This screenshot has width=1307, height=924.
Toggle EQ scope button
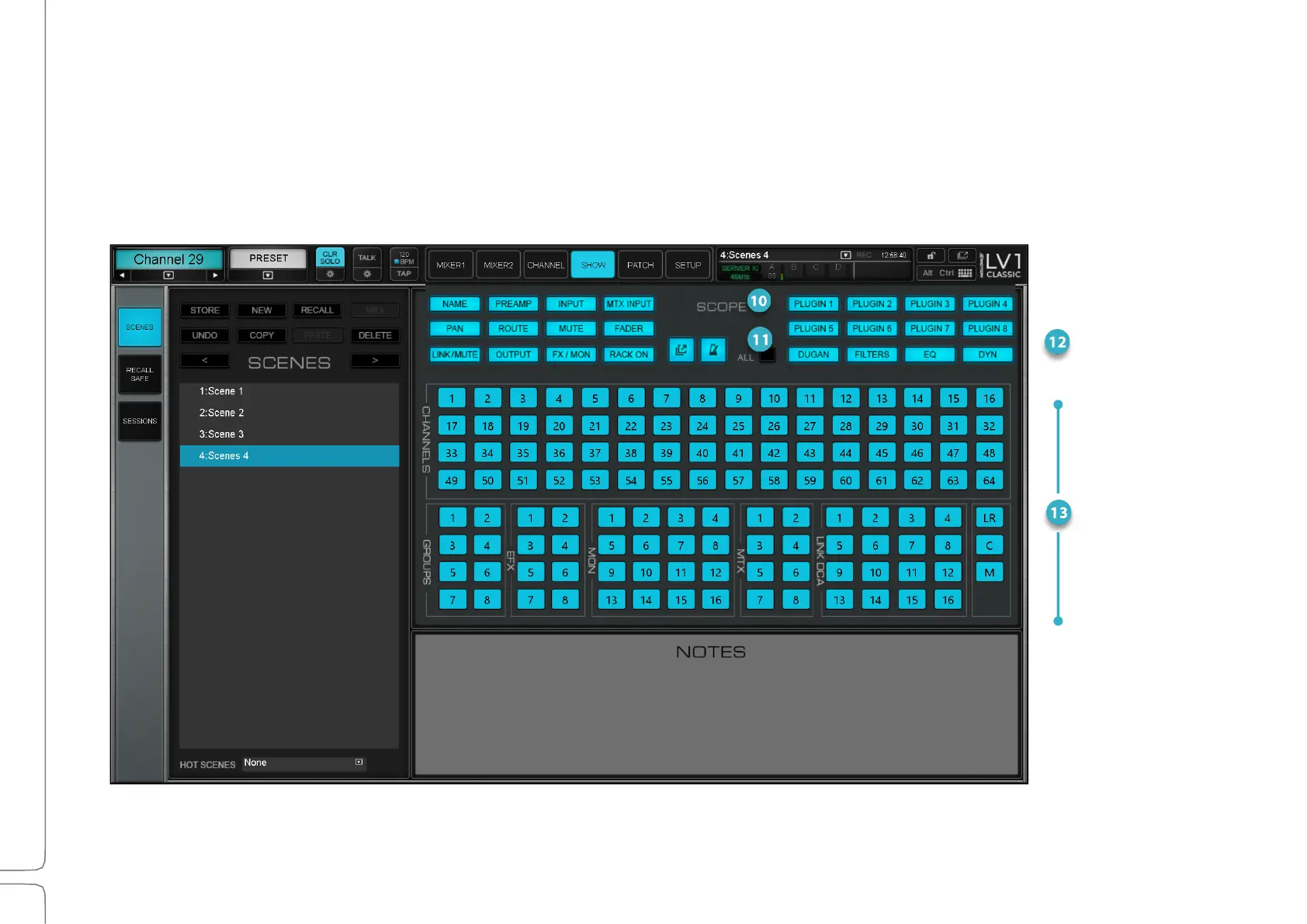click(930, 355)
